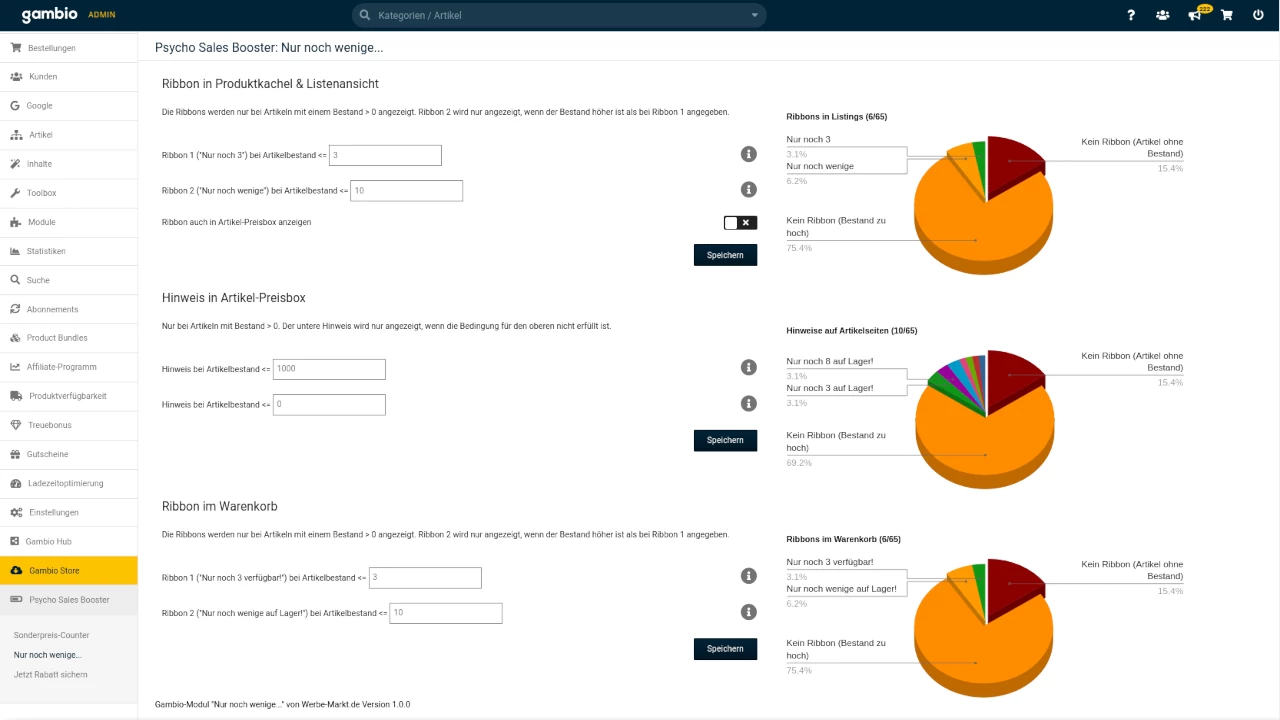1280x720 pixels.
Task: Show info for Hinweis field with value 1000
Action: click(x=748, y=368)
